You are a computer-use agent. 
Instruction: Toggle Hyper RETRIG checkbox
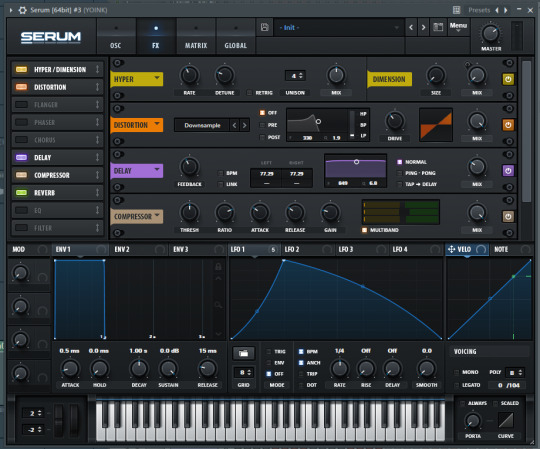point(249,93)
